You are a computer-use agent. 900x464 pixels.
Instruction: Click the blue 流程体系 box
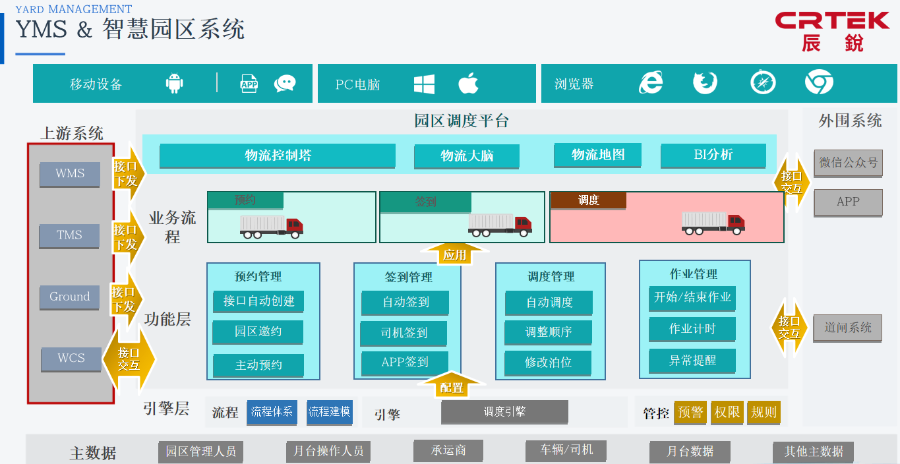[272, 412]
